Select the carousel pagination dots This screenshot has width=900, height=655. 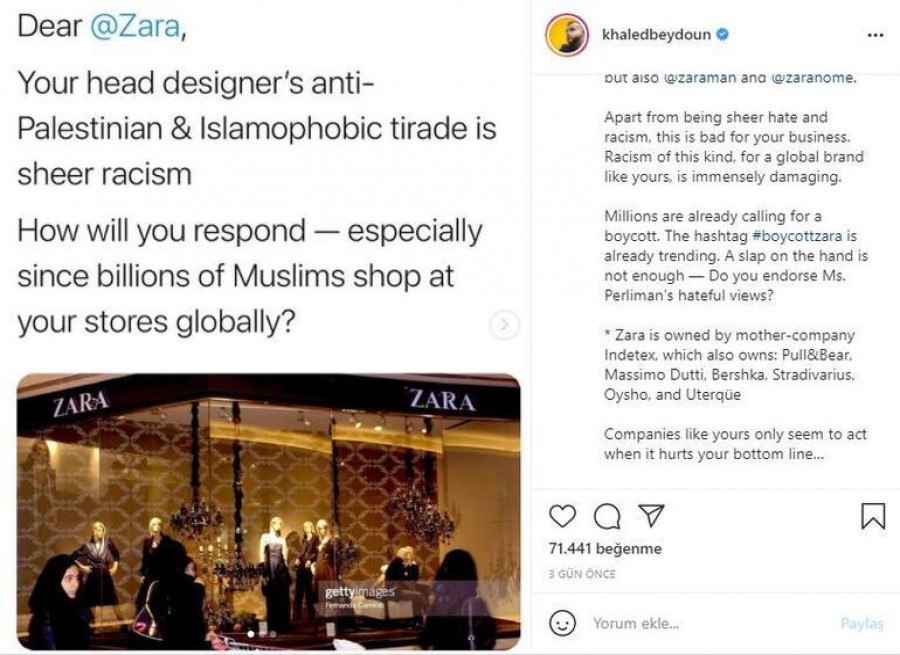pyautogui.click(x=261, y=633)
